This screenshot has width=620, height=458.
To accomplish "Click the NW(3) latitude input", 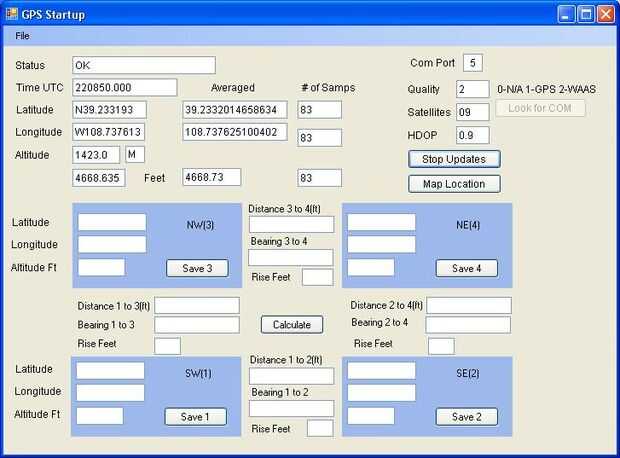I will pos(112,222).
